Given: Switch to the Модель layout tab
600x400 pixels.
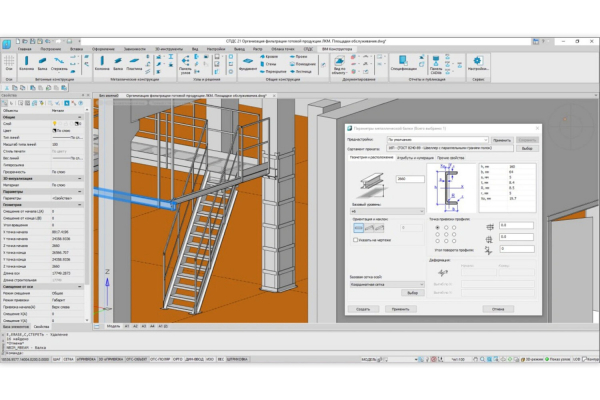Looking at the screenshot, I should pos(113,326).
